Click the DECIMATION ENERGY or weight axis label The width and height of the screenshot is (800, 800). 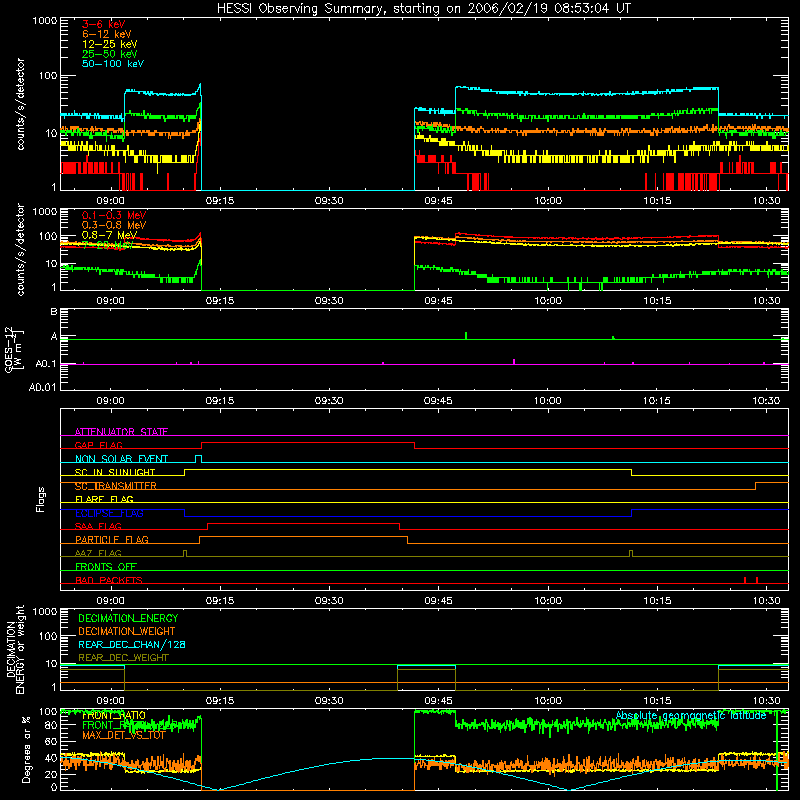point(15,649)
